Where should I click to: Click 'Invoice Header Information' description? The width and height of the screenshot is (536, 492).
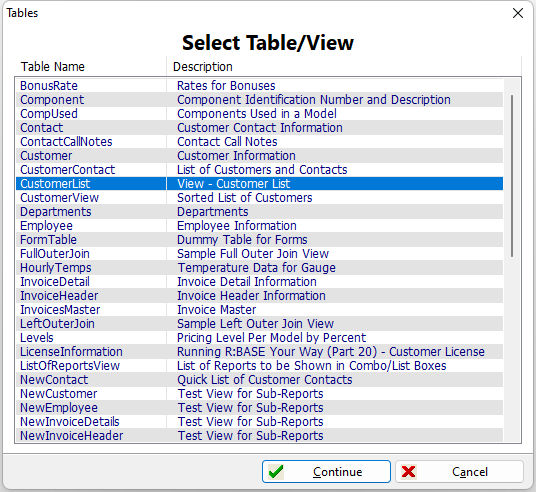[x=251, y=296]
